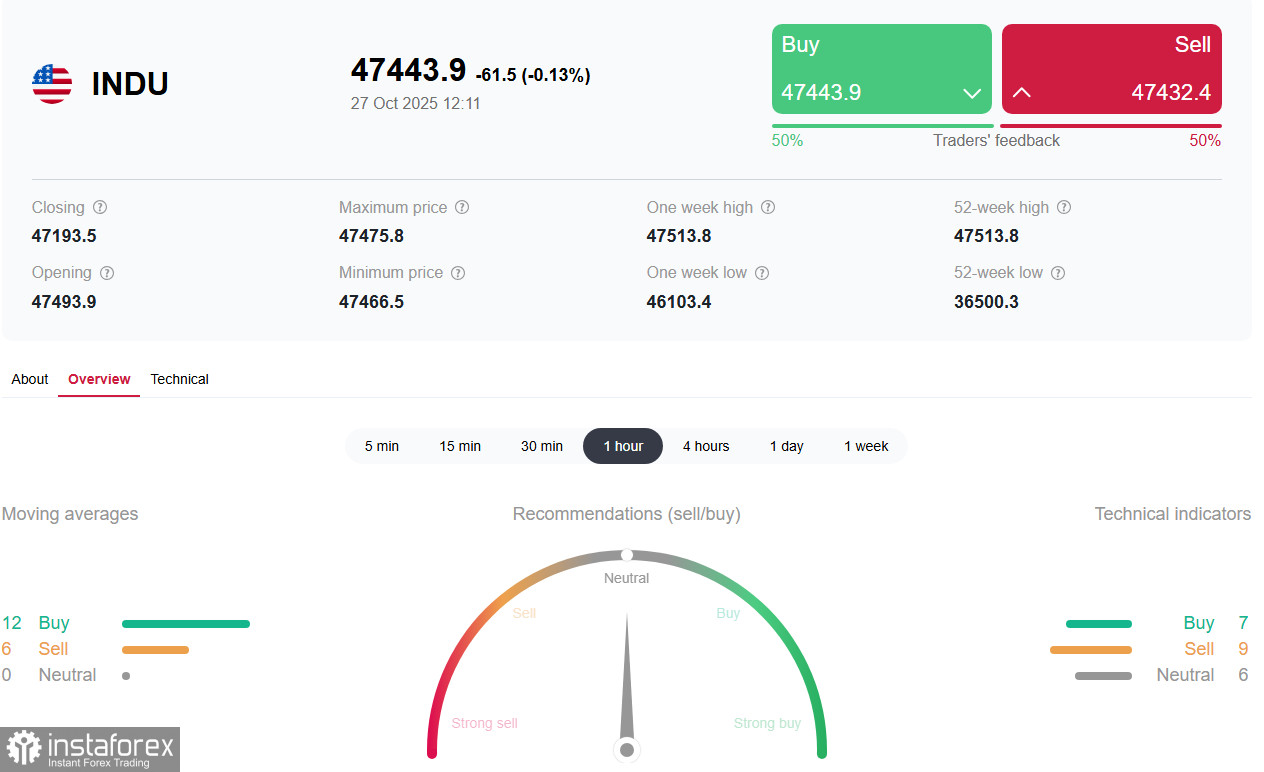Click the green buyers feedback bar
This screenshot has height=772, width=1264.
pos(883,126)
